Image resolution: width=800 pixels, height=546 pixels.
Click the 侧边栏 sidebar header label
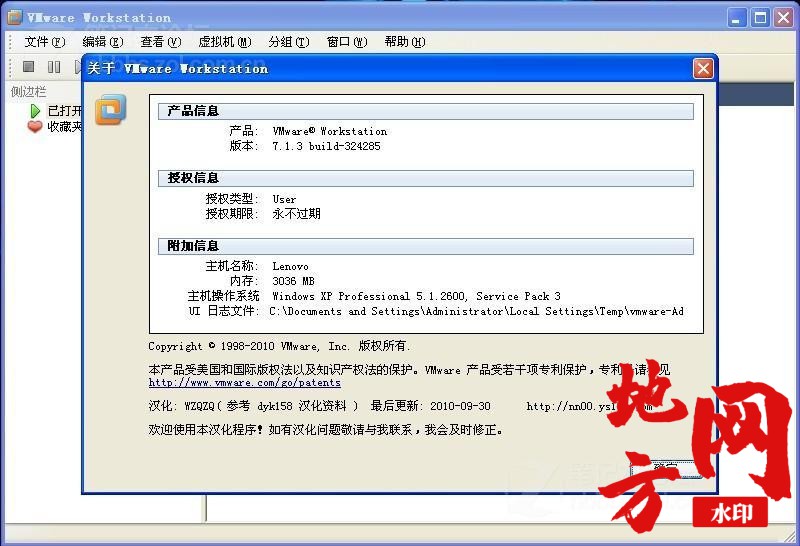pos(29,92)
